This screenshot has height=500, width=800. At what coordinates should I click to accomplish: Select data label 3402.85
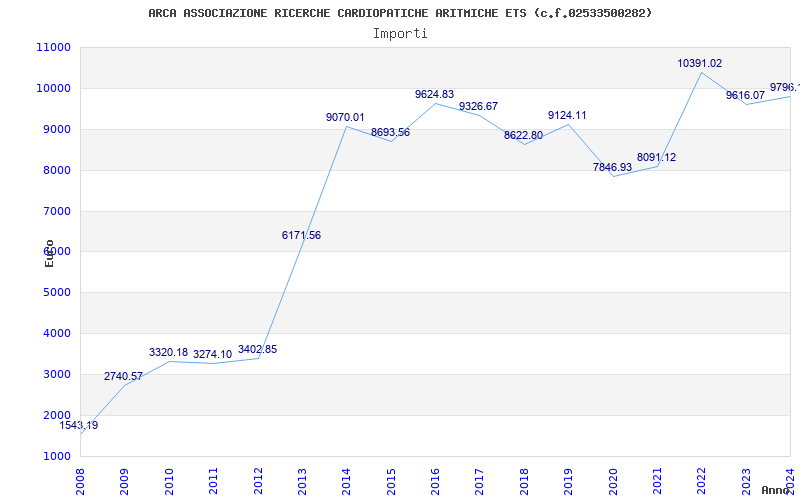coord(258,349)
